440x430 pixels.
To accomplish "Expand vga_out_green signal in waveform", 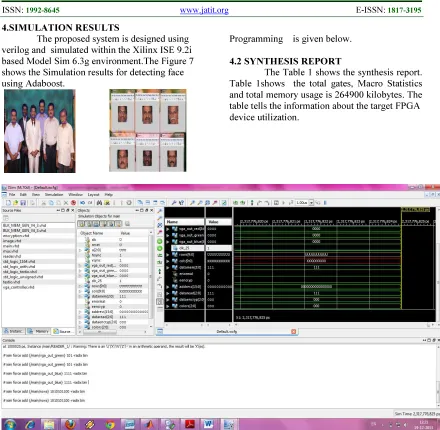I will [x=168, y=235].
